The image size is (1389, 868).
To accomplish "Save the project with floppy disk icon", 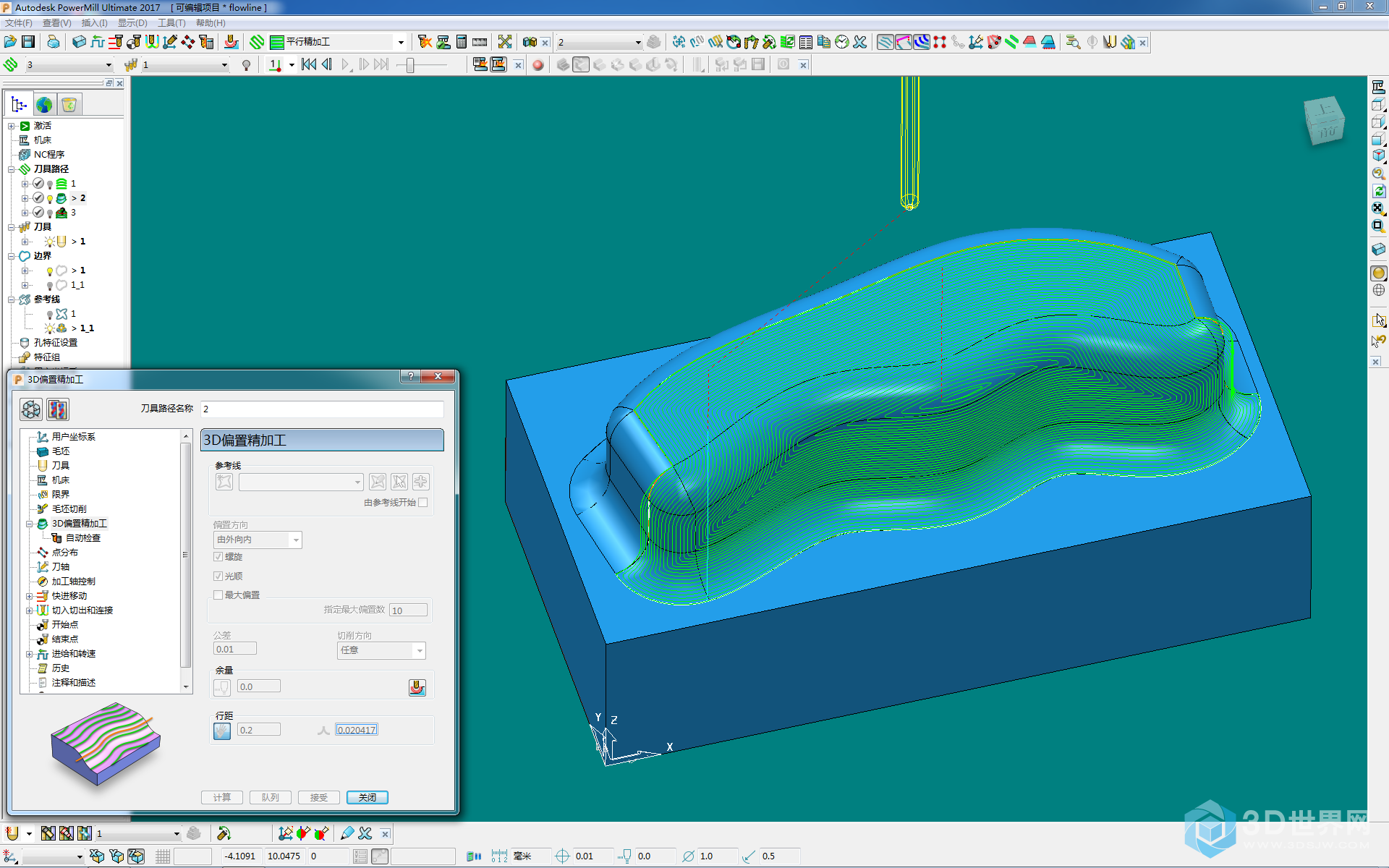I will click(x=28, y=42).
